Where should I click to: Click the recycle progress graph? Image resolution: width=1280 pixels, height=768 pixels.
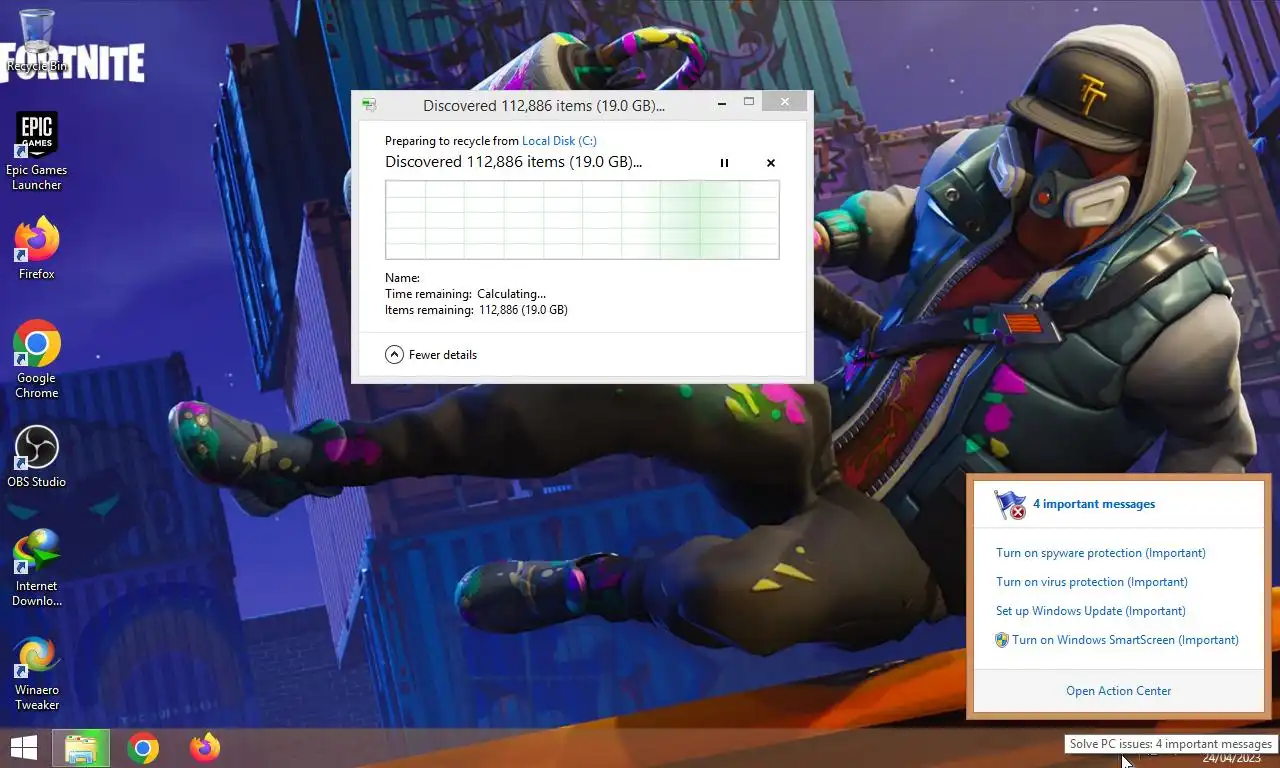[x=582, y=220]
